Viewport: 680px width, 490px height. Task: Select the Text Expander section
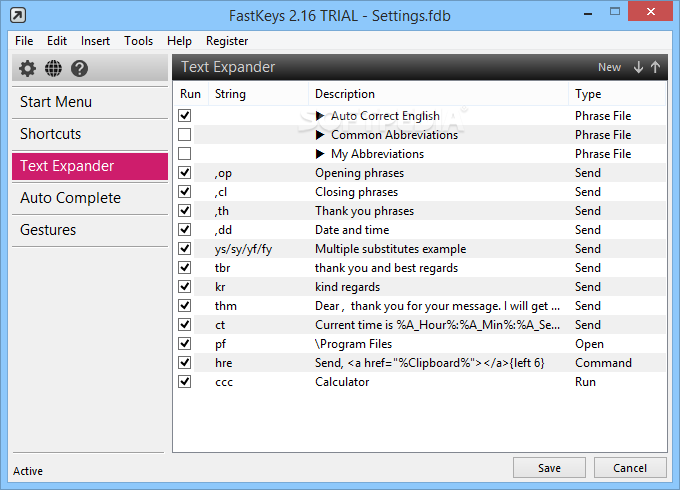tap(90, 166)
